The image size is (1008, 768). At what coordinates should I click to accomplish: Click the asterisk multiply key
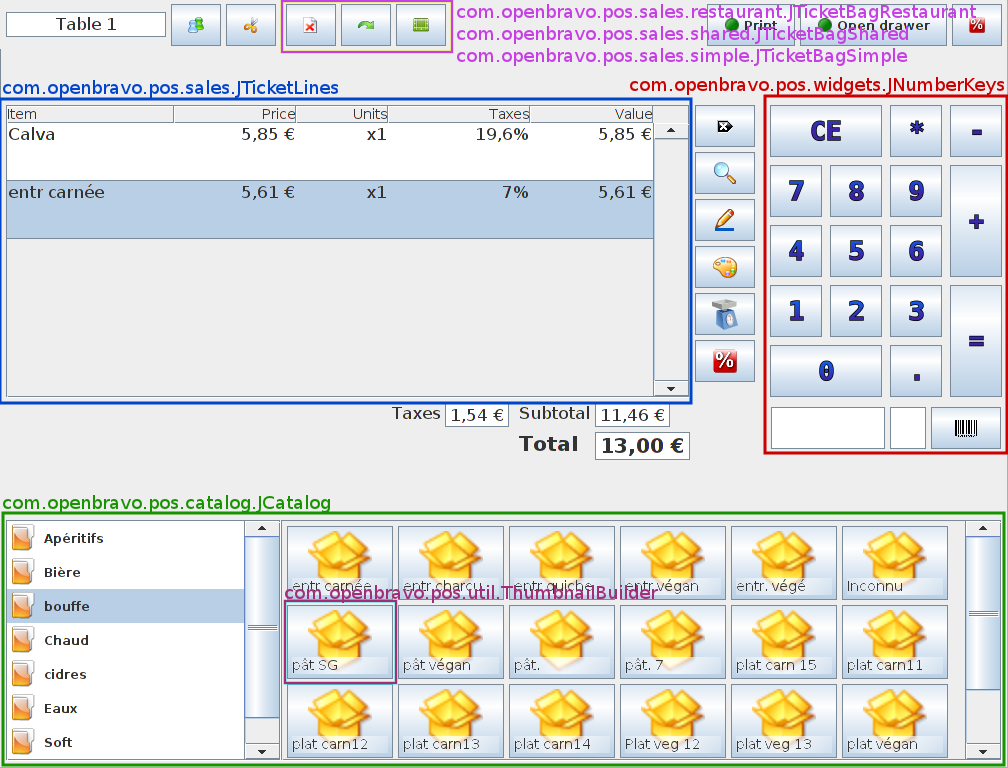tap(916, 131)
